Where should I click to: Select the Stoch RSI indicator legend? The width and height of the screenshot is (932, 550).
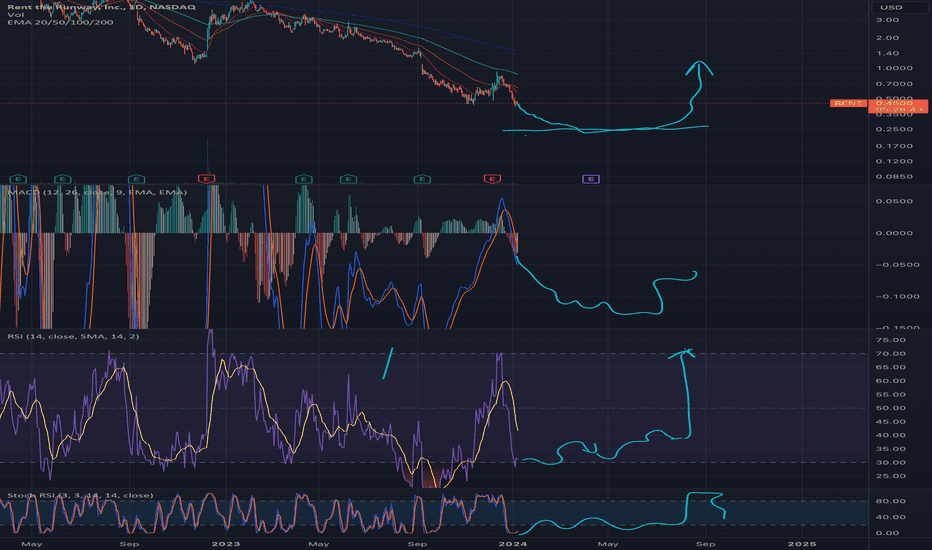click(x=80, y=495)
